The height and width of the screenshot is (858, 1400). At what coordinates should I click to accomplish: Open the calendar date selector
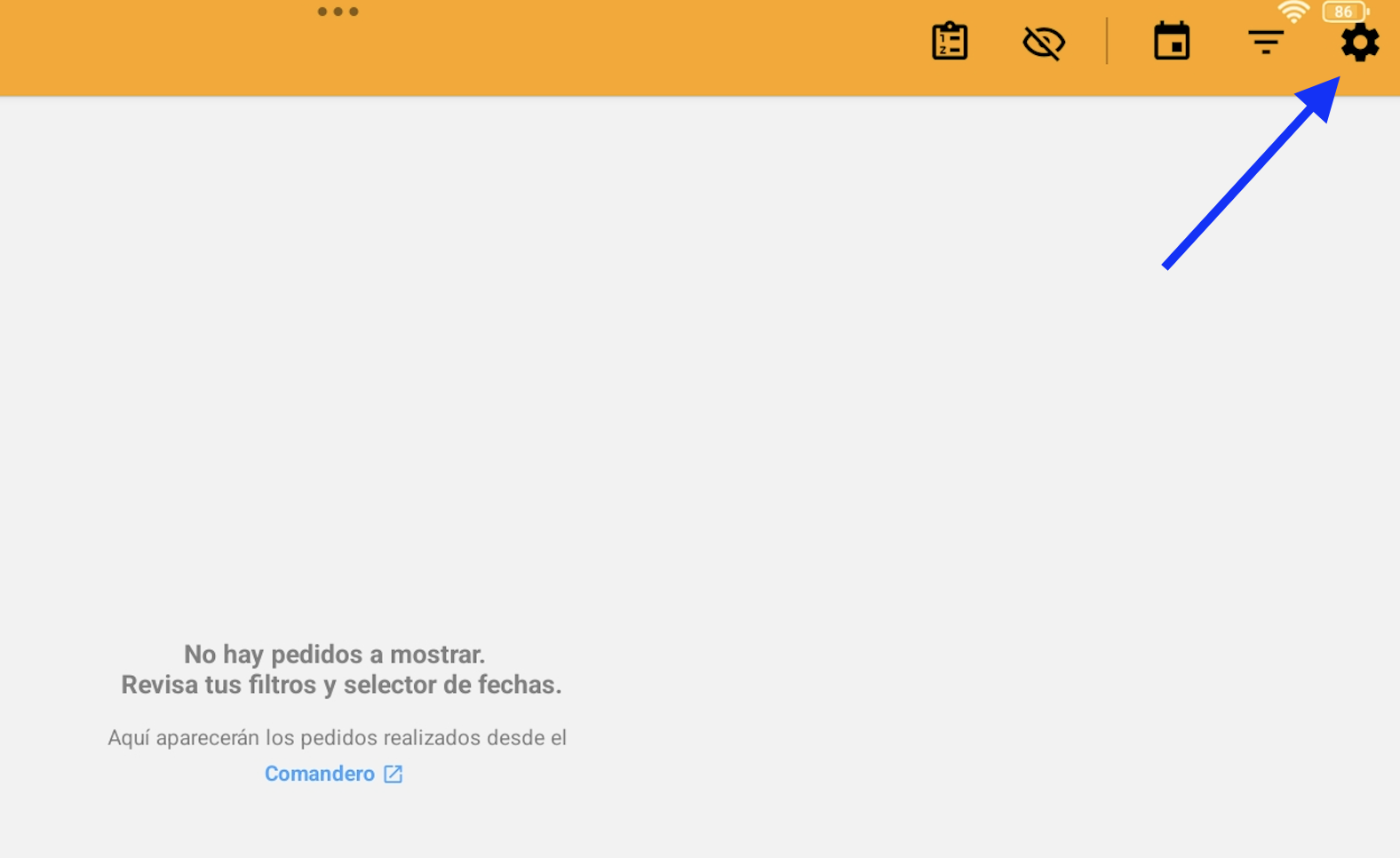[x=1172, y=42]
